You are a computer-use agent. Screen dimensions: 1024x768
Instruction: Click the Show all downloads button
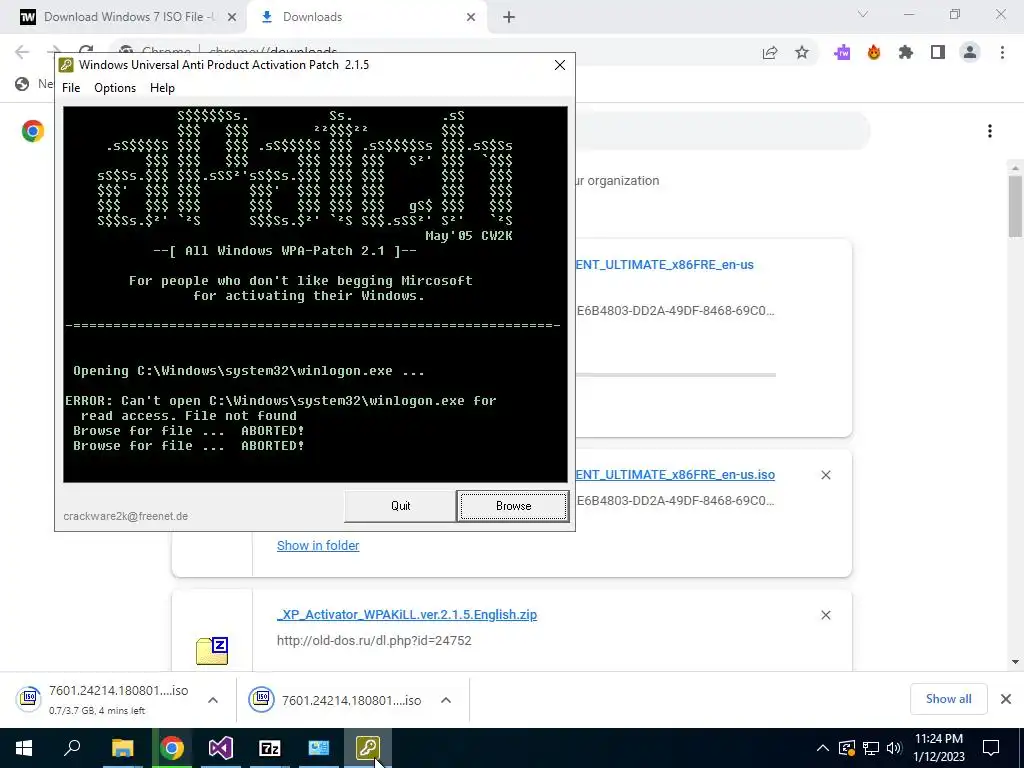point(948,699)
